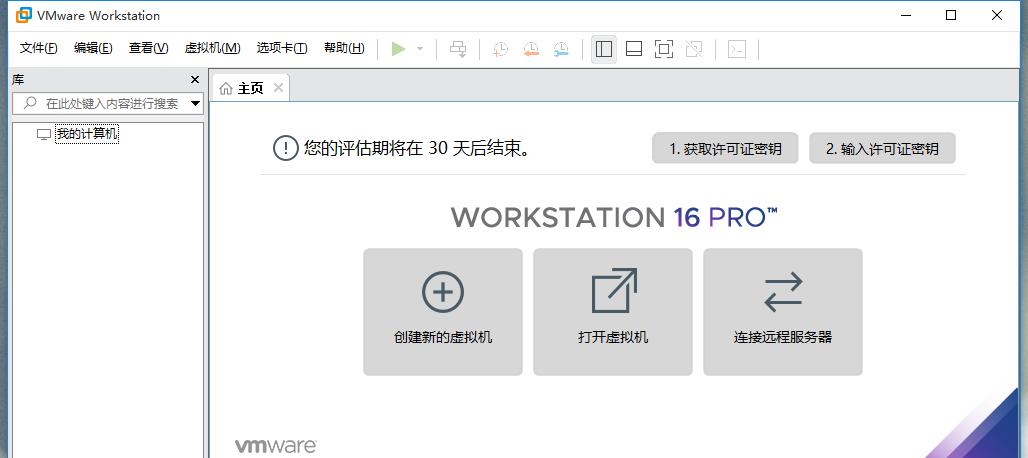Click 创建新的虚拟机 tile
1028x458 pixels.
pos(443,312)
